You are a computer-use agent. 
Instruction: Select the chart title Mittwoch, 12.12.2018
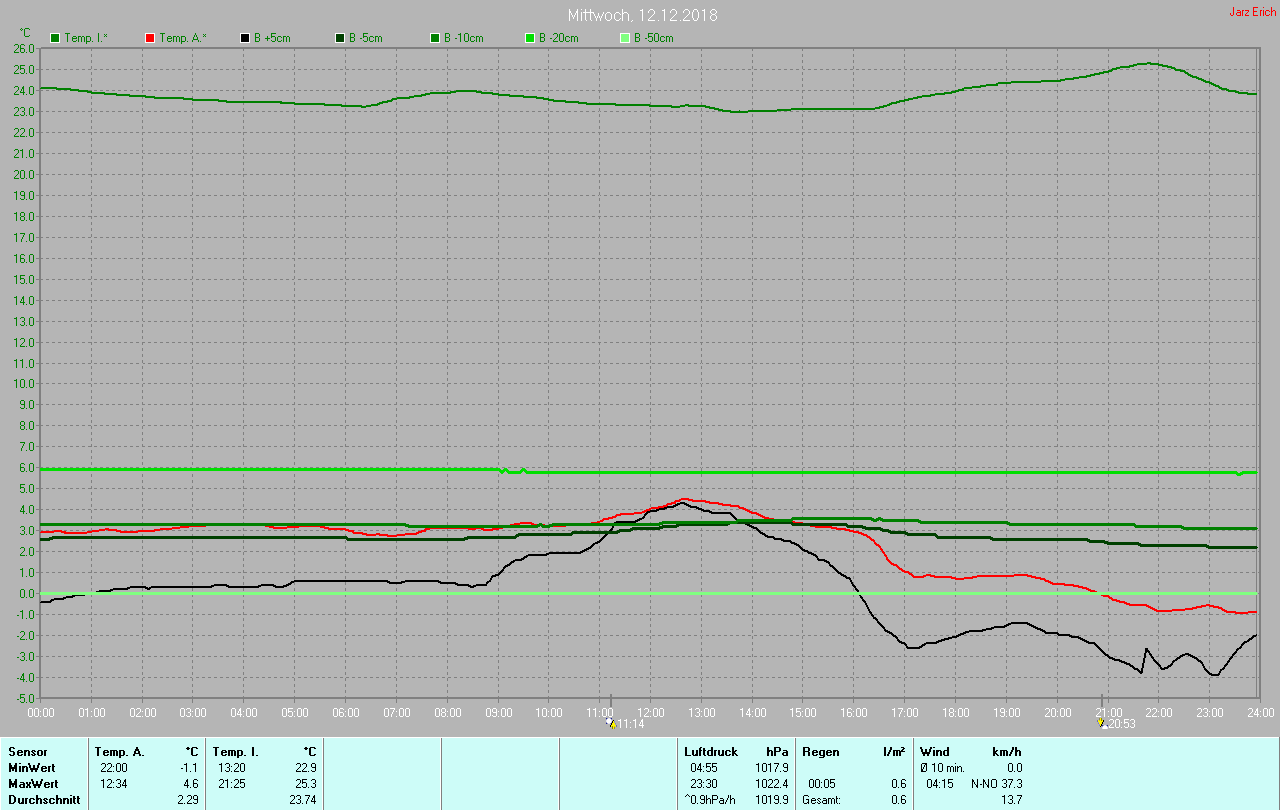click(x=642, y=15)
